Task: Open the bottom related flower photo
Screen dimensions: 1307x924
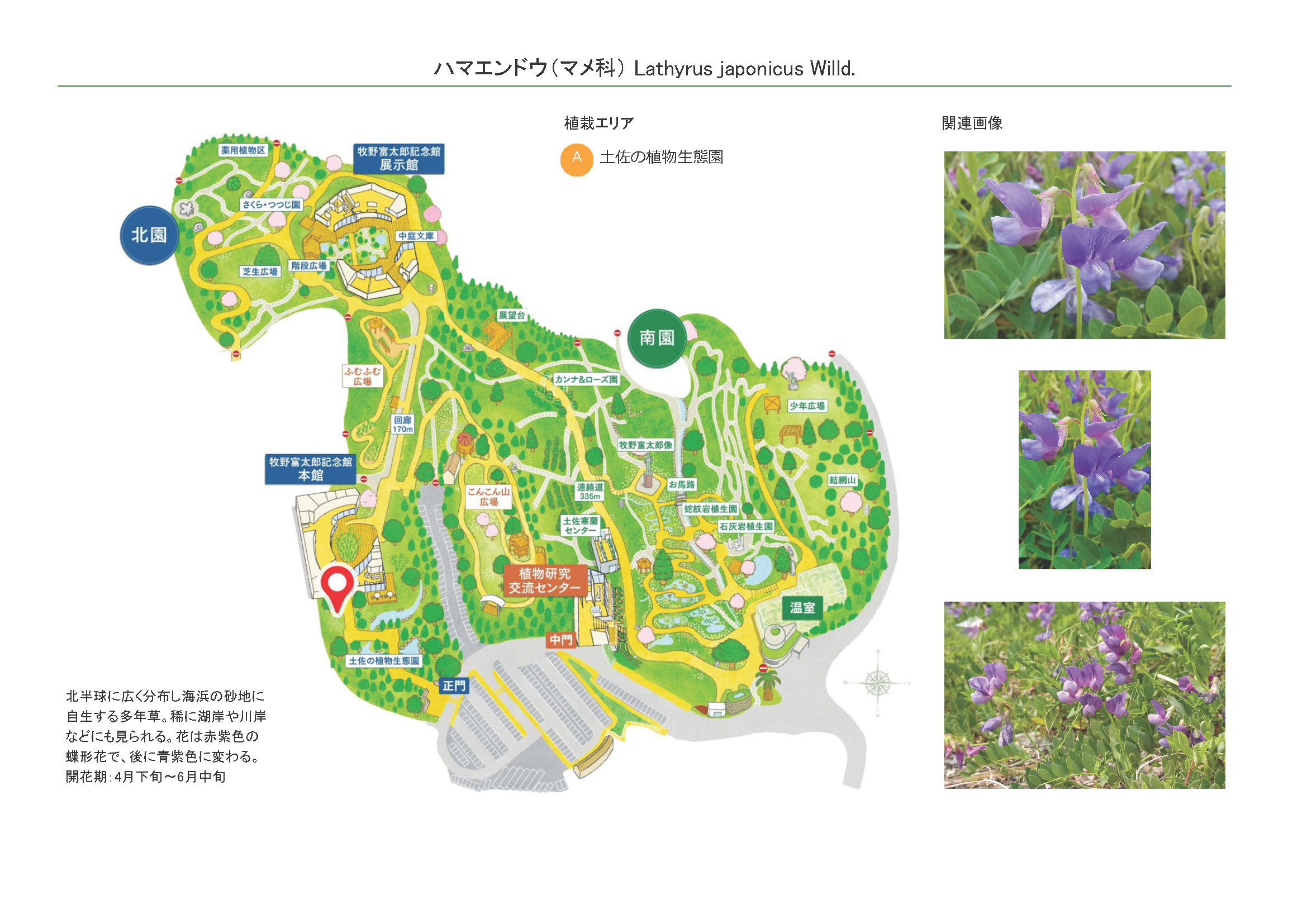Action: (x=1084, y=695)
